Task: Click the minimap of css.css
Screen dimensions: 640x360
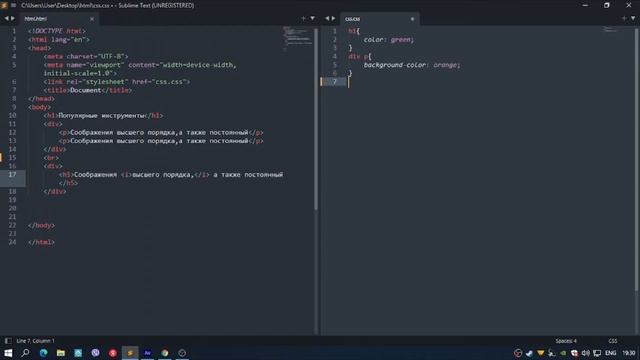Action: pos(611,29)
